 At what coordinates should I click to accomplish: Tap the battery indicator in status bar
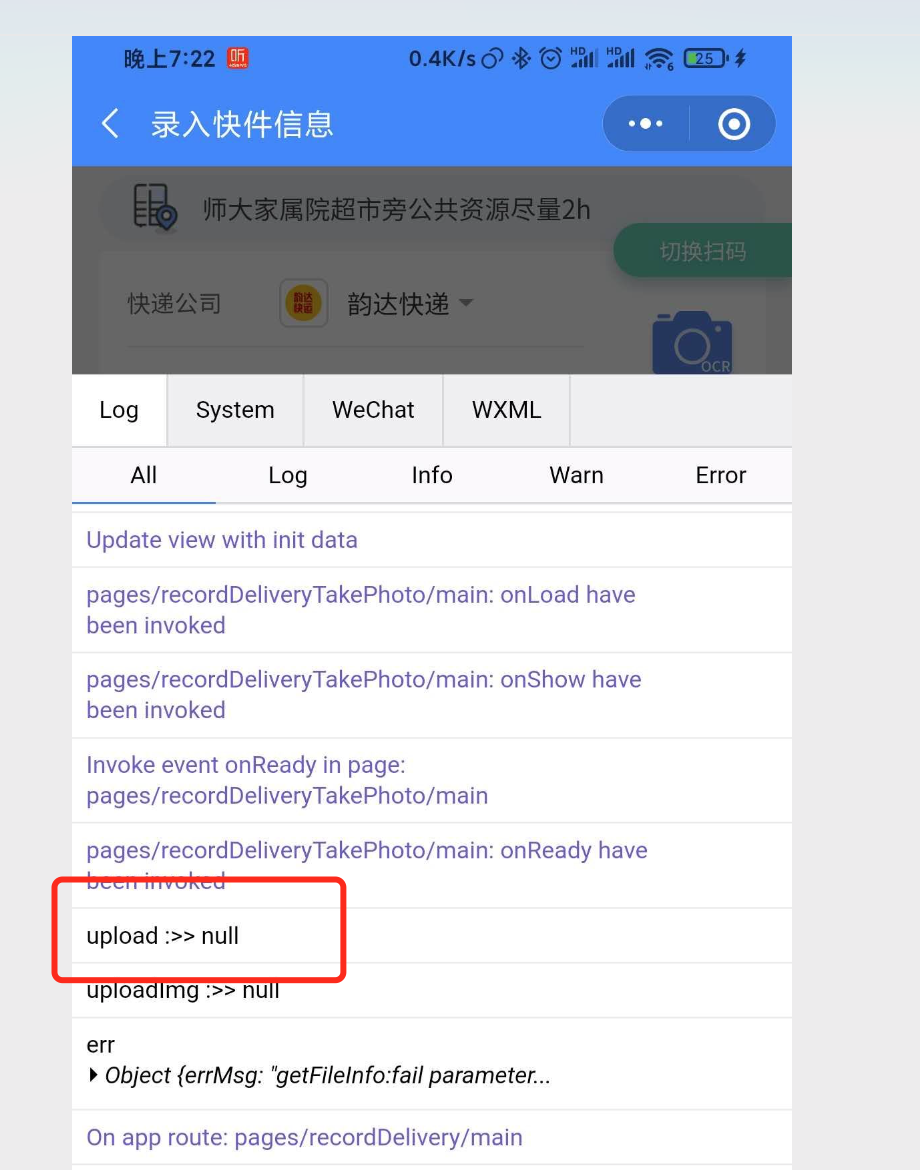tap(705, 58)
